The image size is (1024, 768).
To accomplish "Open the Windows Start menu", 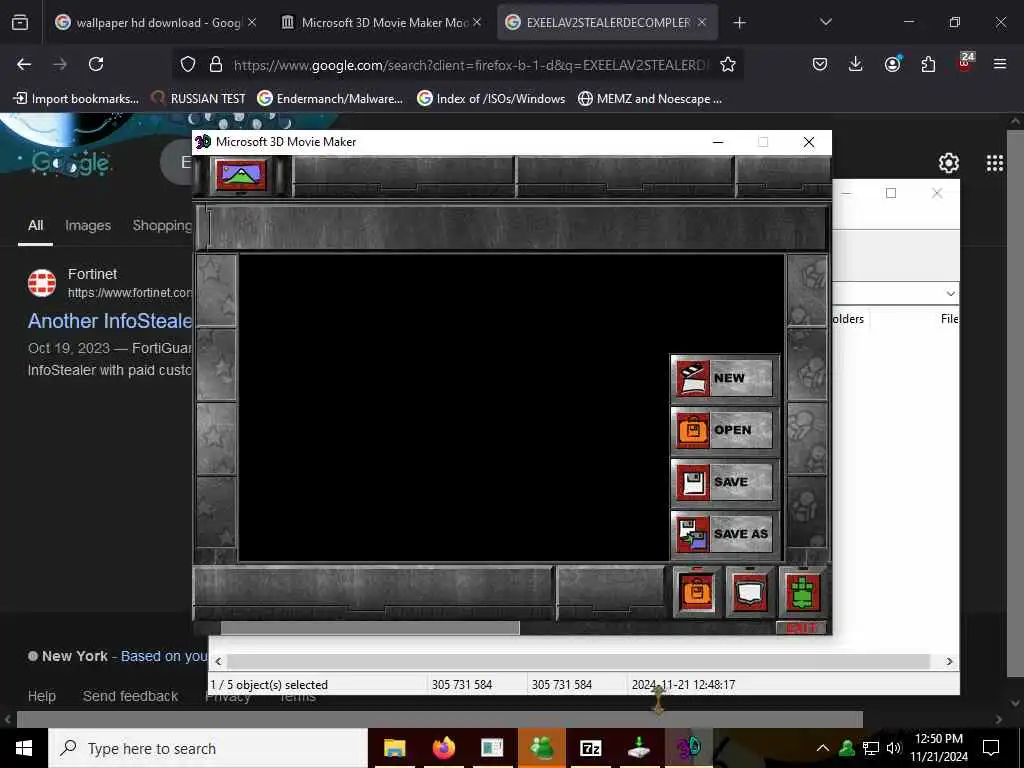I will [x=24, y=748].
